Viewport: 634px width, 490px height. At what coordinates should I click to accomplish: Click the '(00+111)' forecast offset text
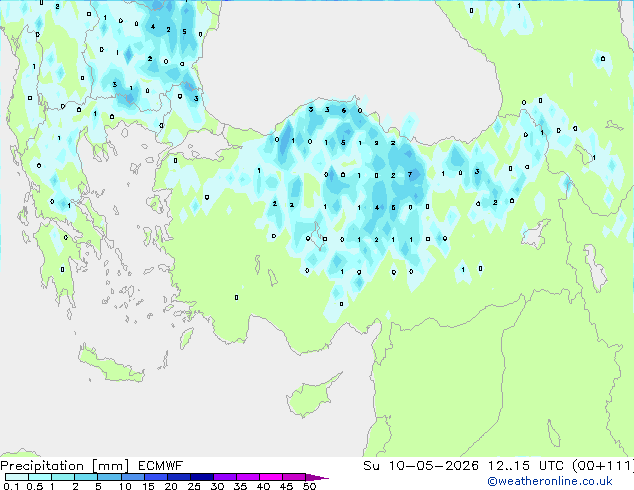click(x=603, y=466)
